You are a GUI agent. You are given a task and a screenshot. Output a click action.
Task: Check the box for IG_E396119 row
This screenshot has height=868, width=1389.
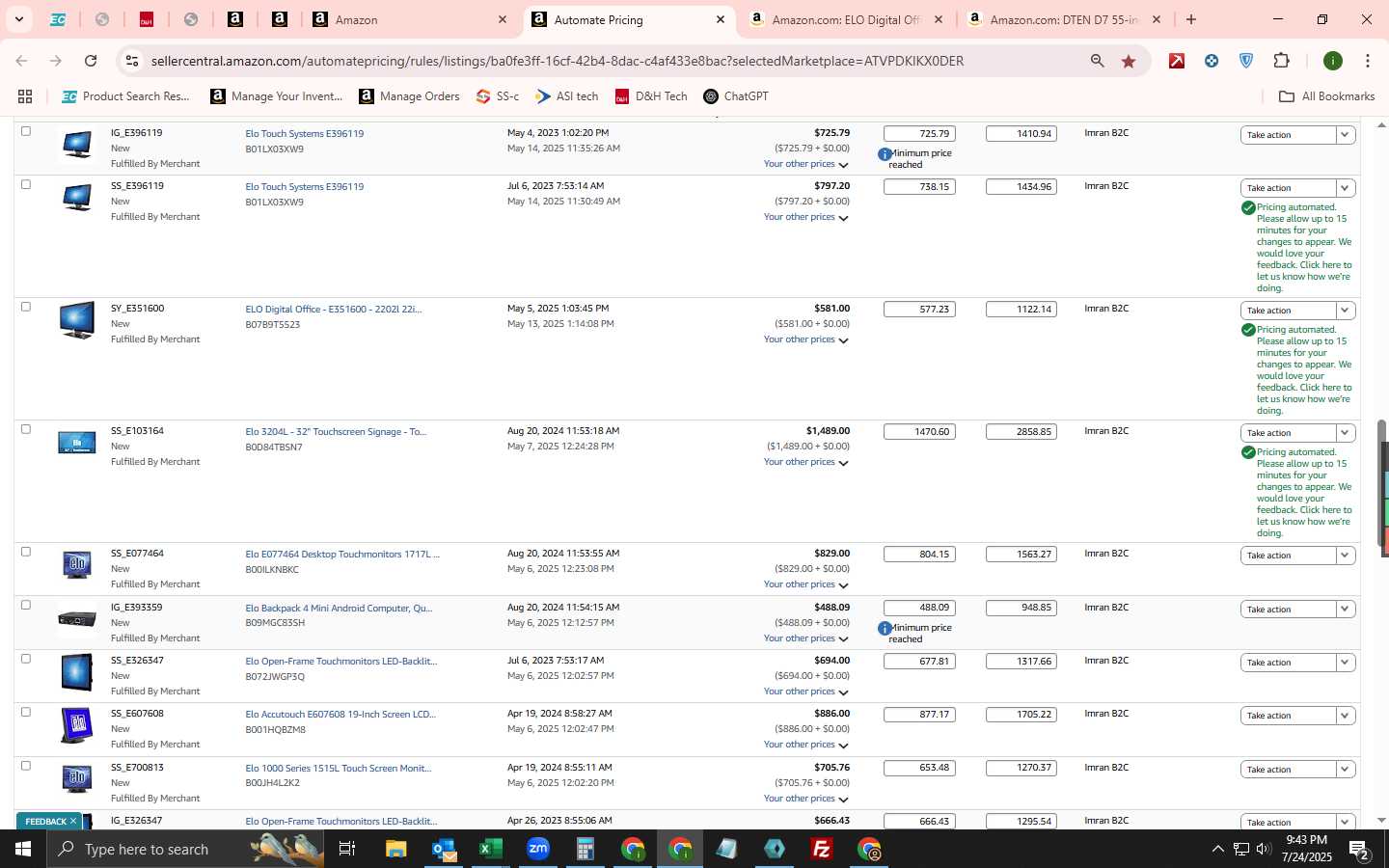click(x=26, y=131)
